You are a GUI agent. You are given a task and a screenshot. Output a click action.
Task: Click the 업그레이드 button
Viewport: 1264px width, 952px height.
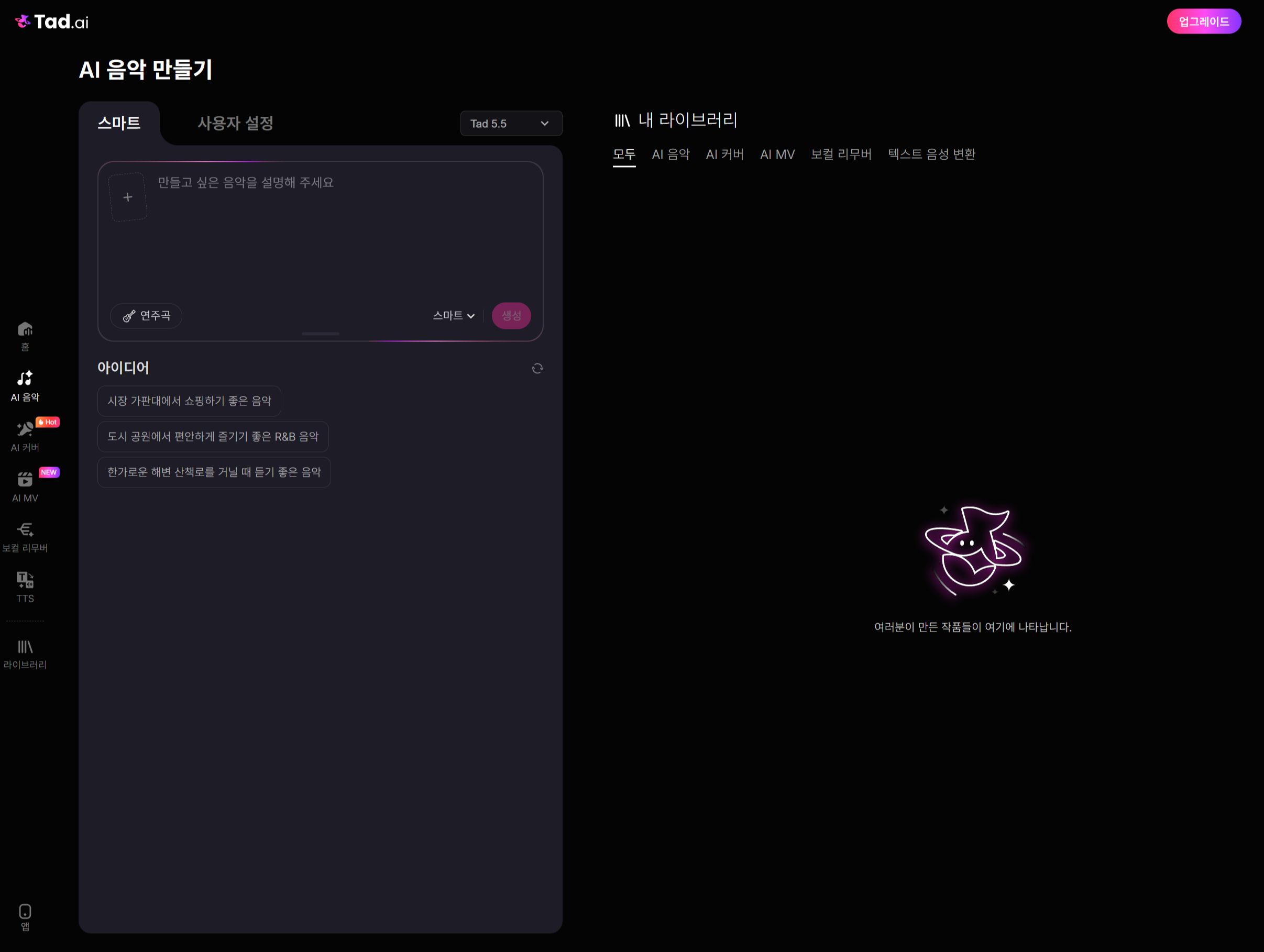[x=1203, y=21]
